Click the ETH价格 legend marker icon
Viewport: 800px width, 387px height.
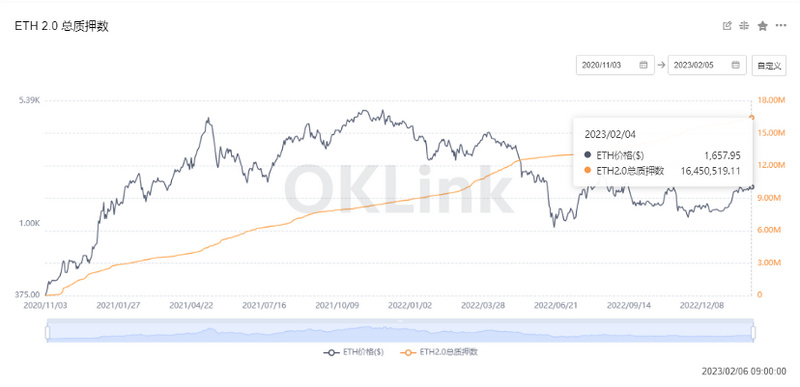pos(332,352)
